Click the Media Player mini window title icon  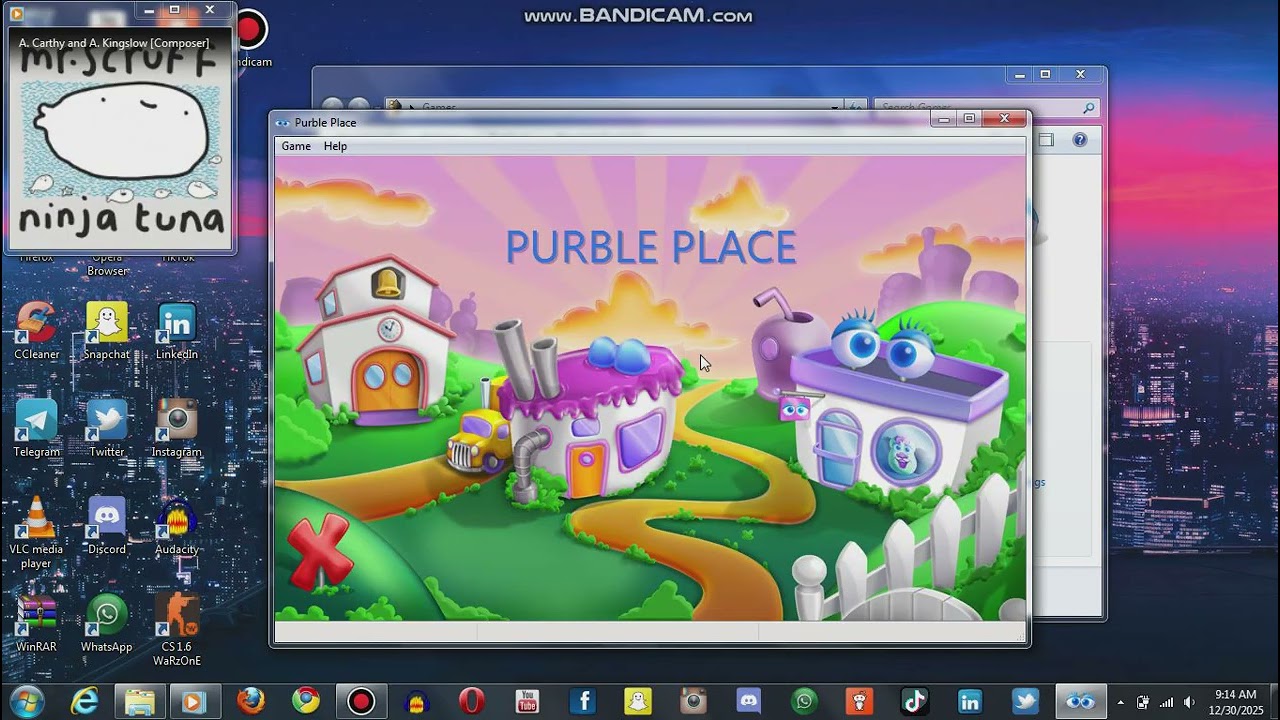click(17, 13)
